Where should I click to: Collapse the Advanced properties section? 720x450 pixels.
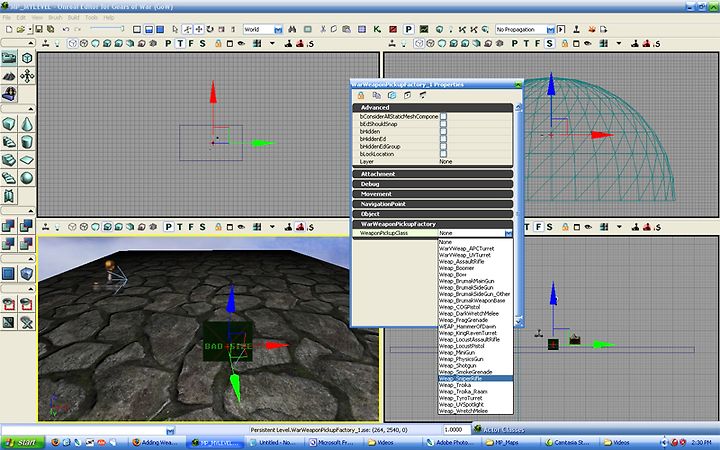pyautogui.click(x=433, y=107)
